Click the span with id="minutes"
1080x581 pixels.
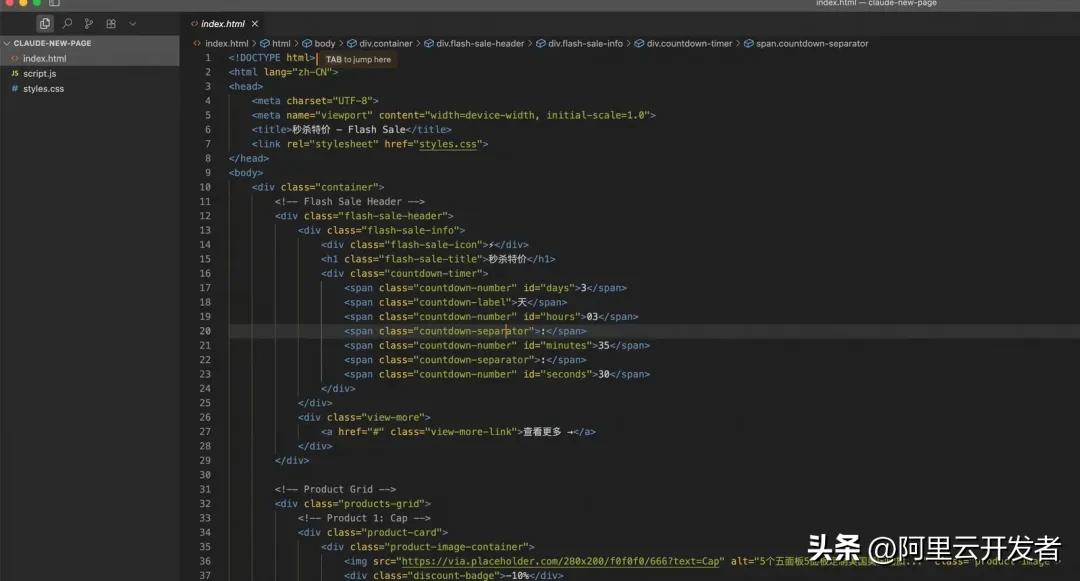click(x=497, y=346)
